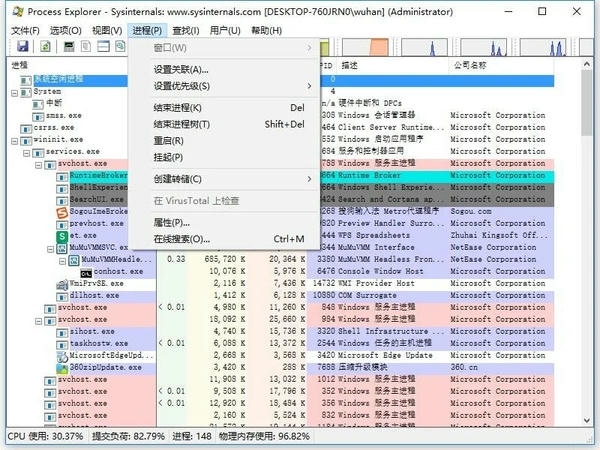This screenshot has width=600, height=450.
Task: Collapse the services.exe tree node
Action: click(26, 153)
